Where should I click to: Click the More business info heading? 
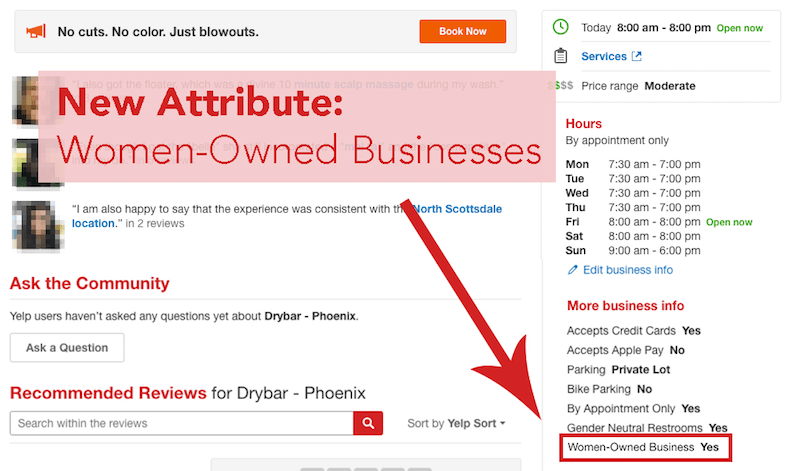(x=625, y=305)
